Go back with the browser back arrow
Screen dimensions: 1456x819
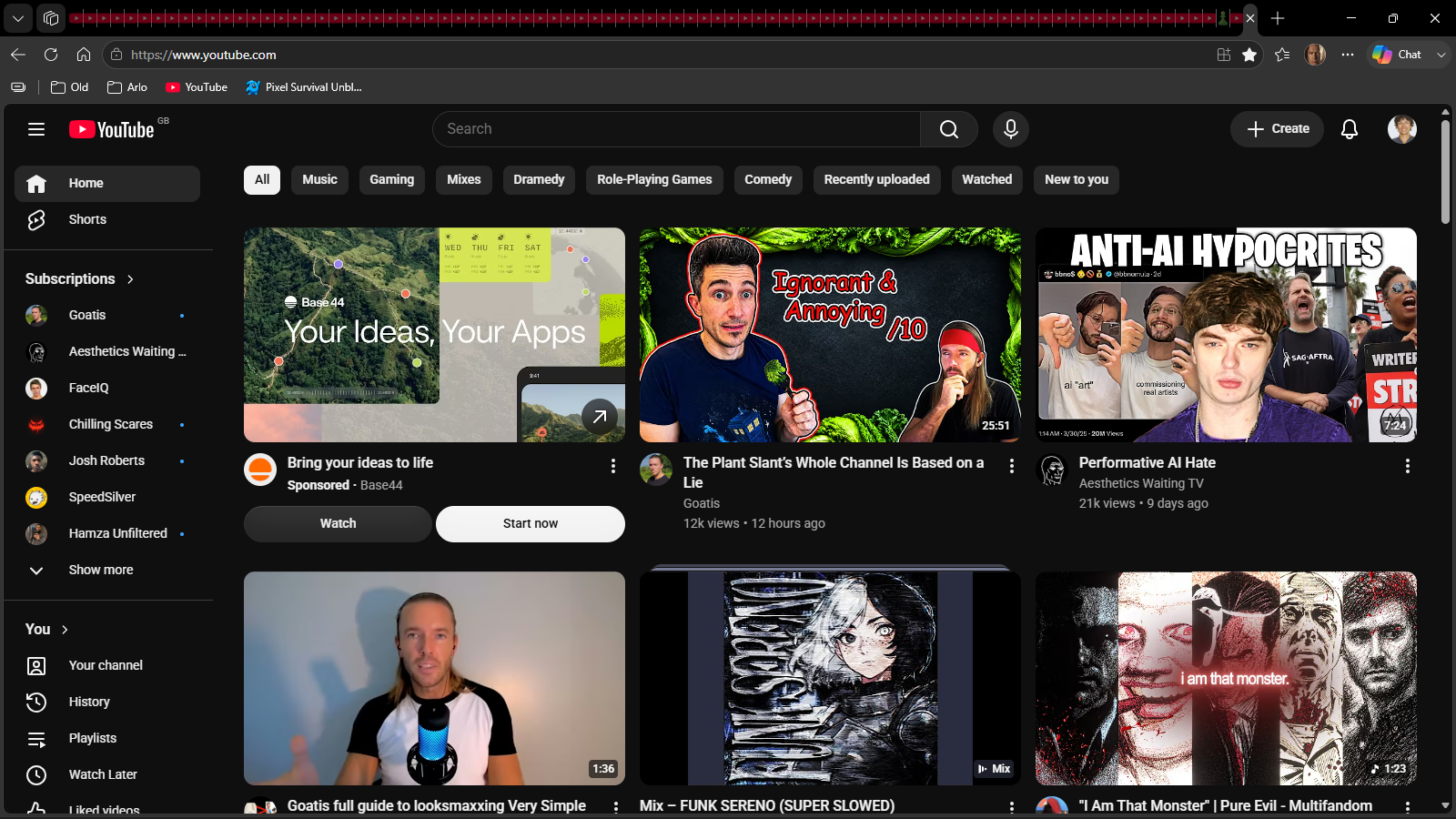(18, 55)
